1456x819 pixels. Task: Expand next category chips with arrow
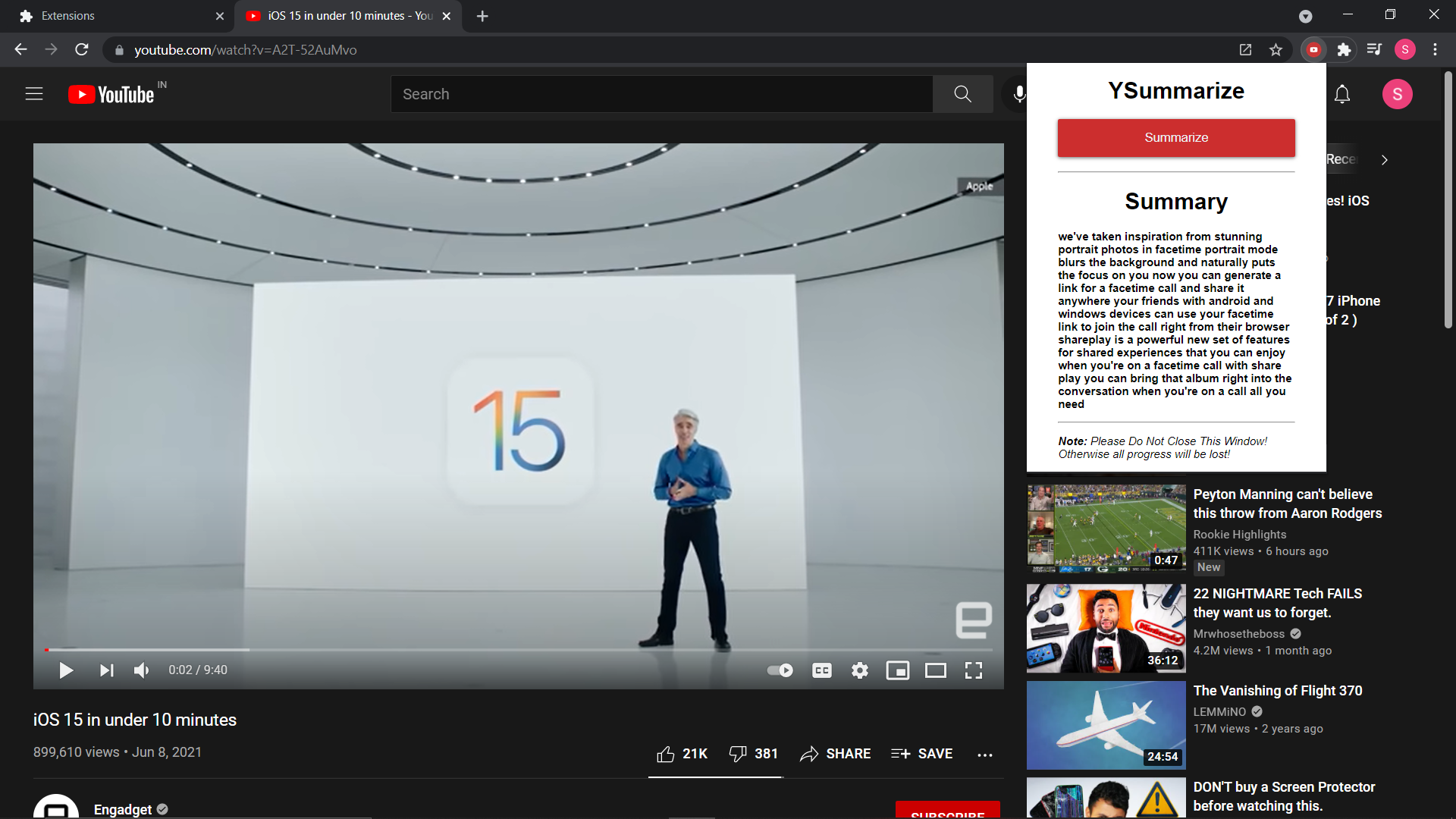[1385, 160]
